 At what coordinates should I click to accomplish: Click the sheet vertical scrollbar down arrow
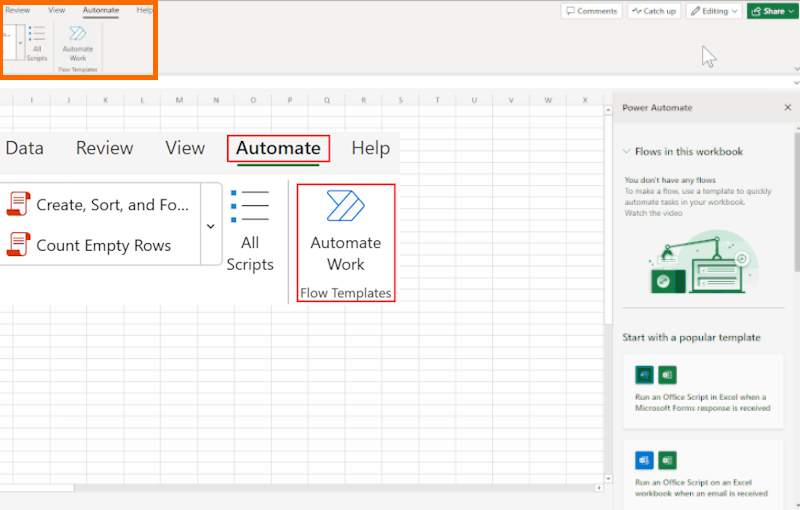[608, 478]
